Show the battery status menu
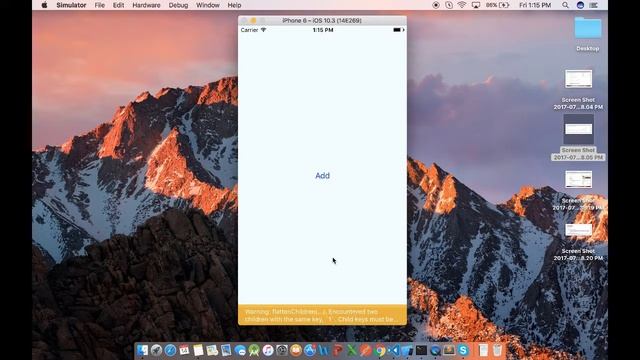The image size is (640, 360). click(498, 5)
